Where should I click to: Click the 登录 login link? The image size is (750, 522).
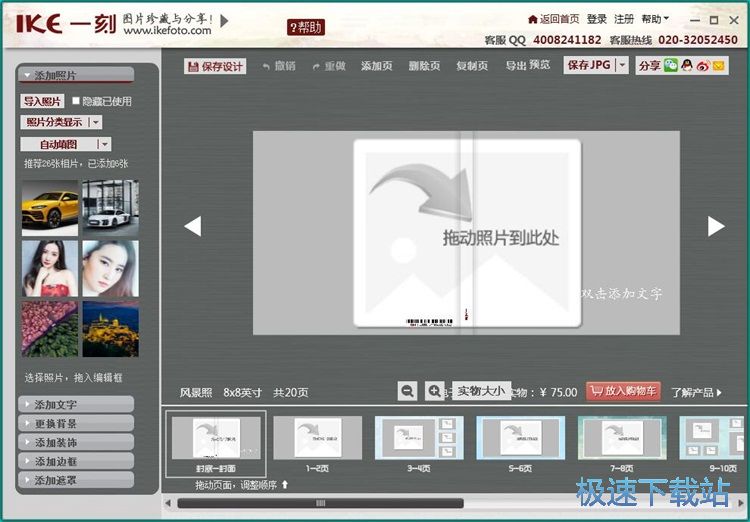click(597, 19)
